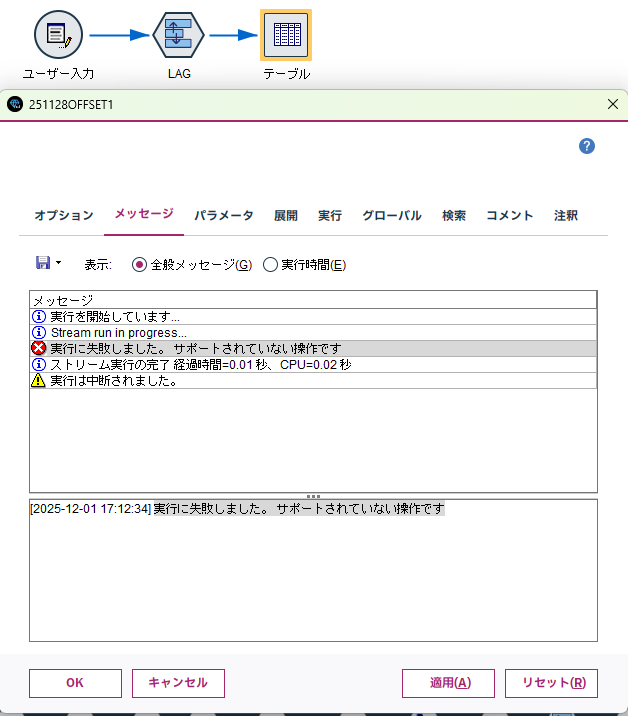628x716 pixels.
Task: Switch to the メッセージ tab
Action: (x=144, y=214)
